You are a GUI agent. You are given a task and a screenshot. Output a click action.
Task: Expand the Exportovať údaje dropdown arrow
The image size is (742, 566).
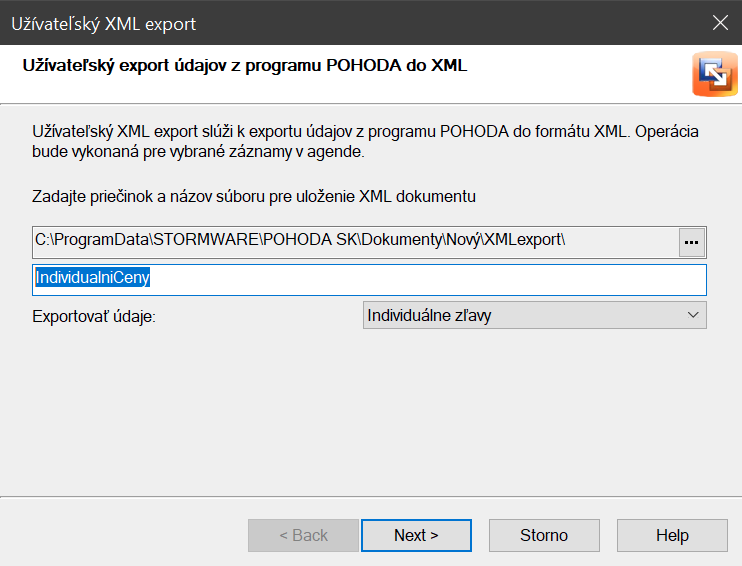point(693,316)
